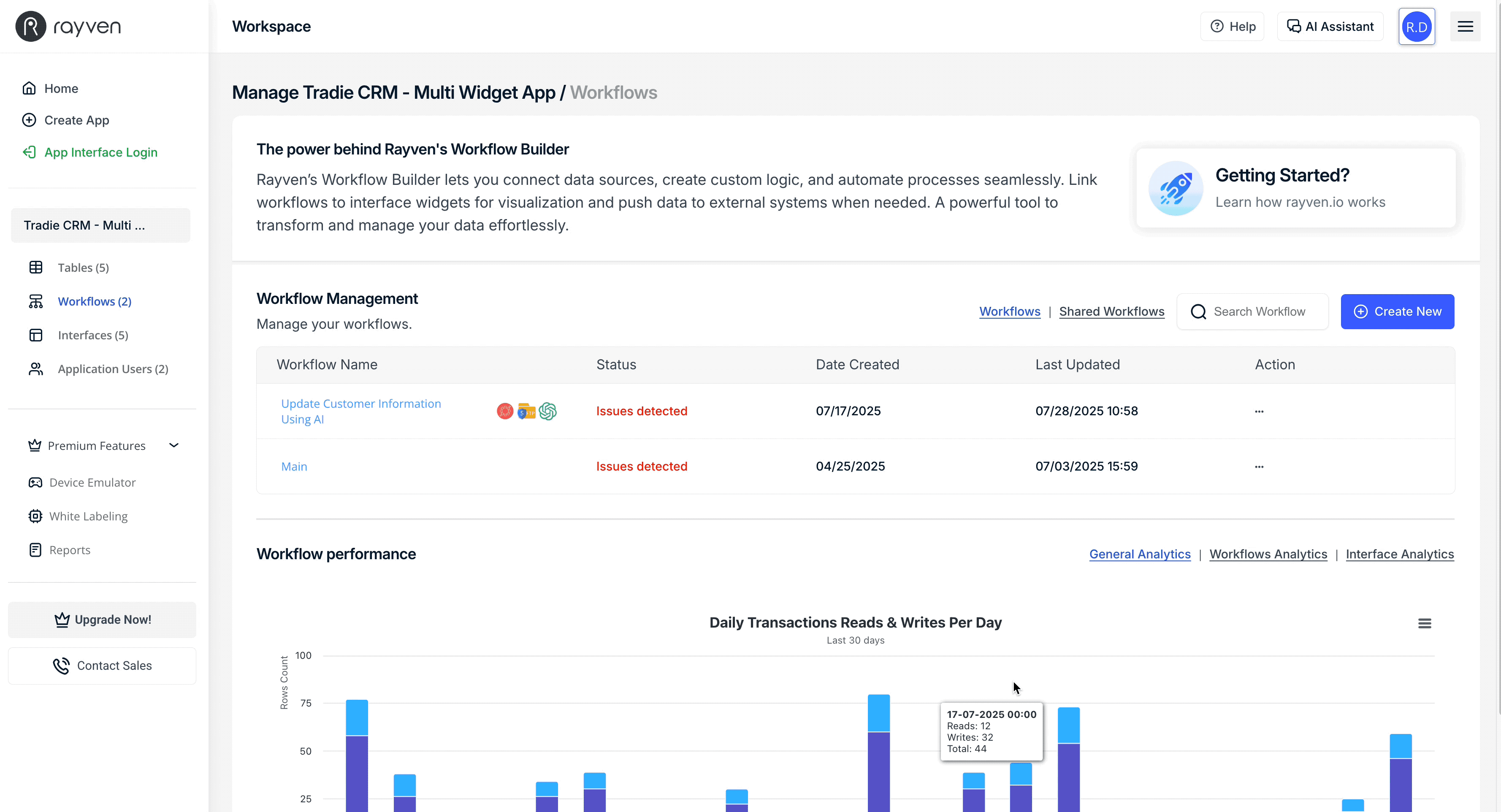Open Interfaces (5) in the sidebar
This screenshot has height=812, width=1501.
coord(92,335)
